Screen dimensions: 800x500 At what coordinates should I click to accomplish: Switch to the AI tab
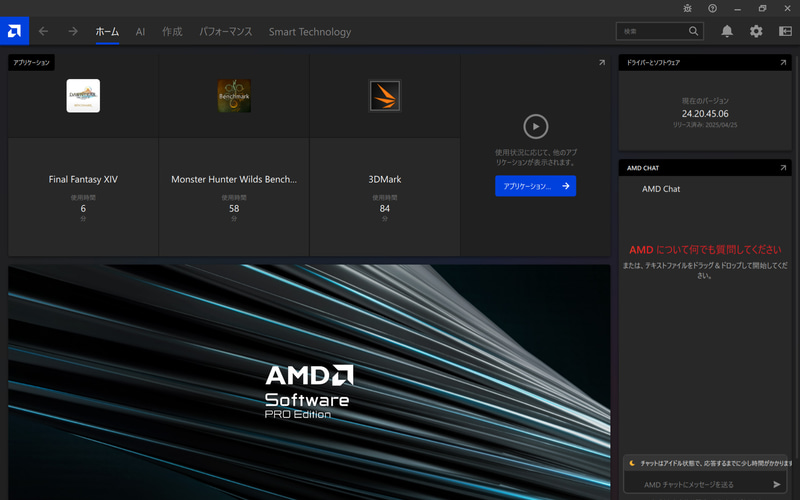click(x=140, y=32)
